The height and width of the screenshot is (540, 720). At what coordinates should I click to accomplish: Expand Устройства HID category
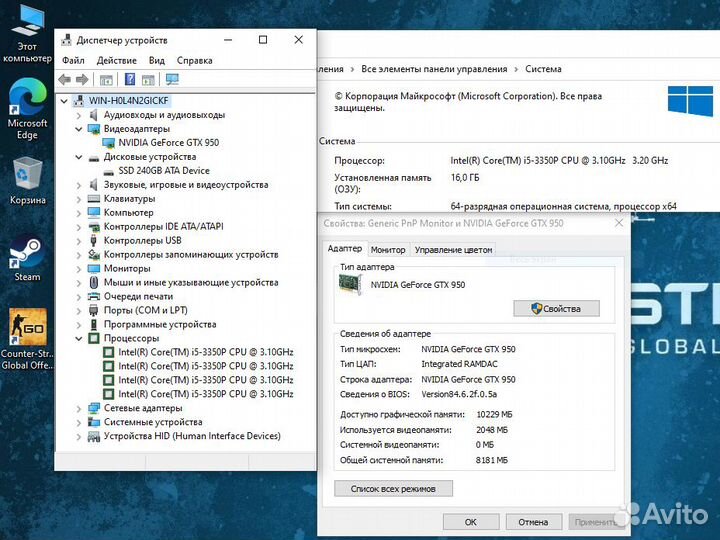coord(79,436)
